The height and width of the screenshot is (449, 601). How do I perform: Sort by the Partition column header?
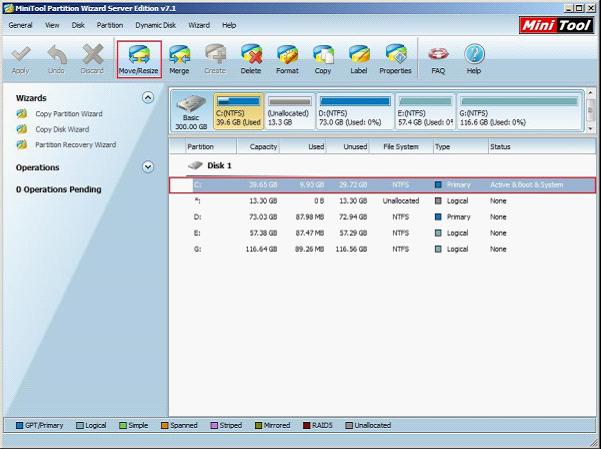210,146
